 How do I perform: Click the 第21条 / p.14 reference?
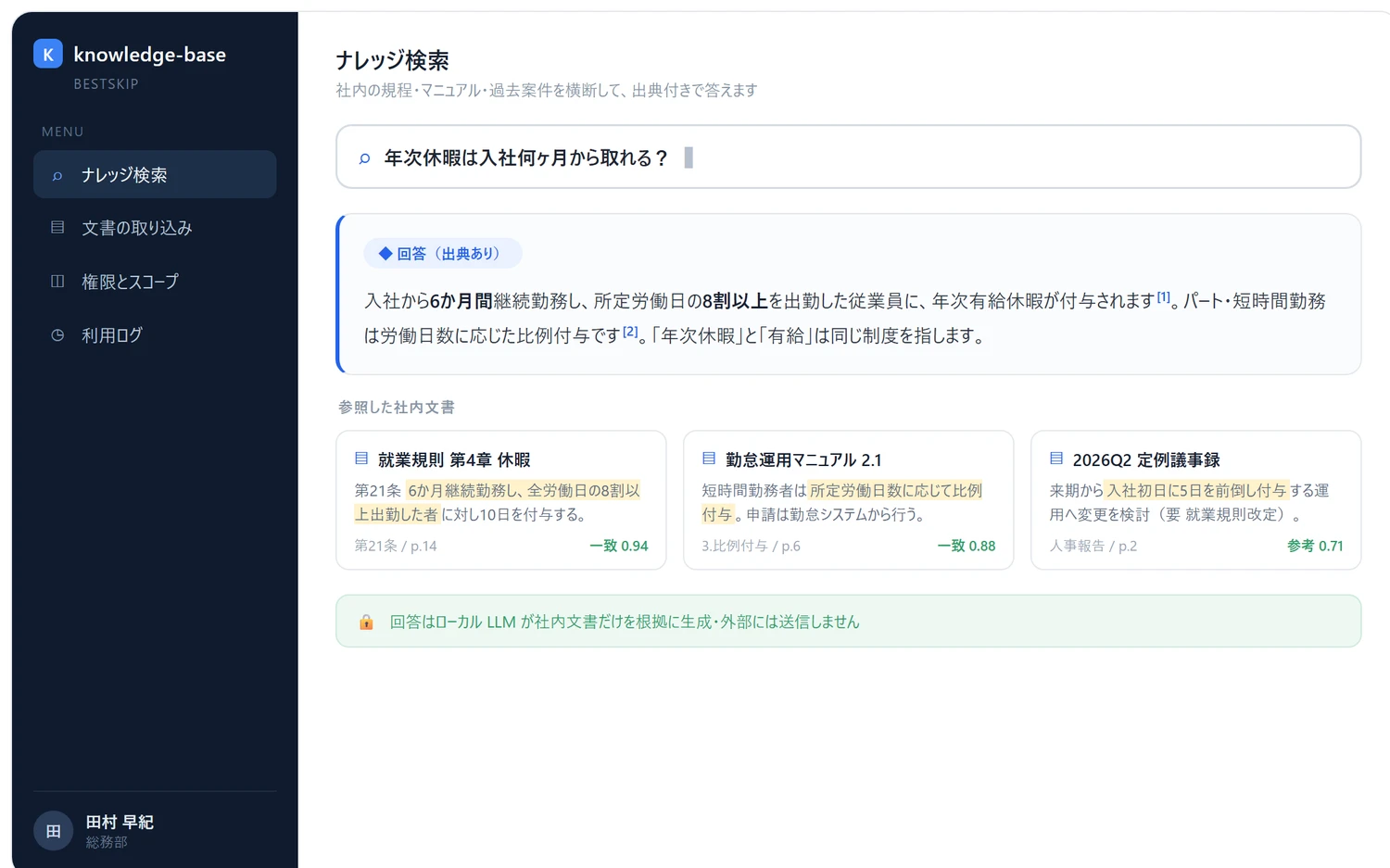(x=396, y=546)
